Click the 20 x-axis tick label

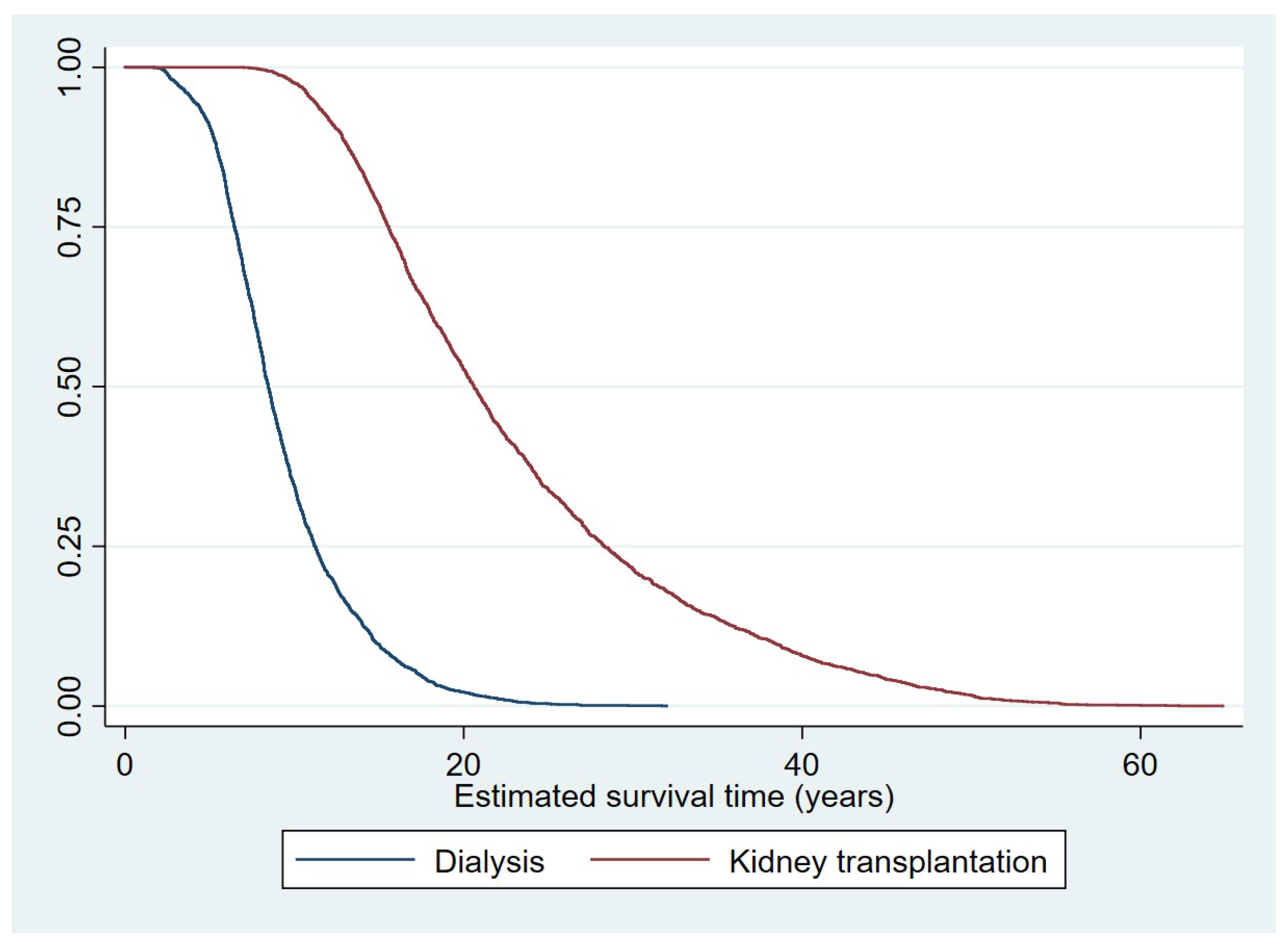coord(463,765)
